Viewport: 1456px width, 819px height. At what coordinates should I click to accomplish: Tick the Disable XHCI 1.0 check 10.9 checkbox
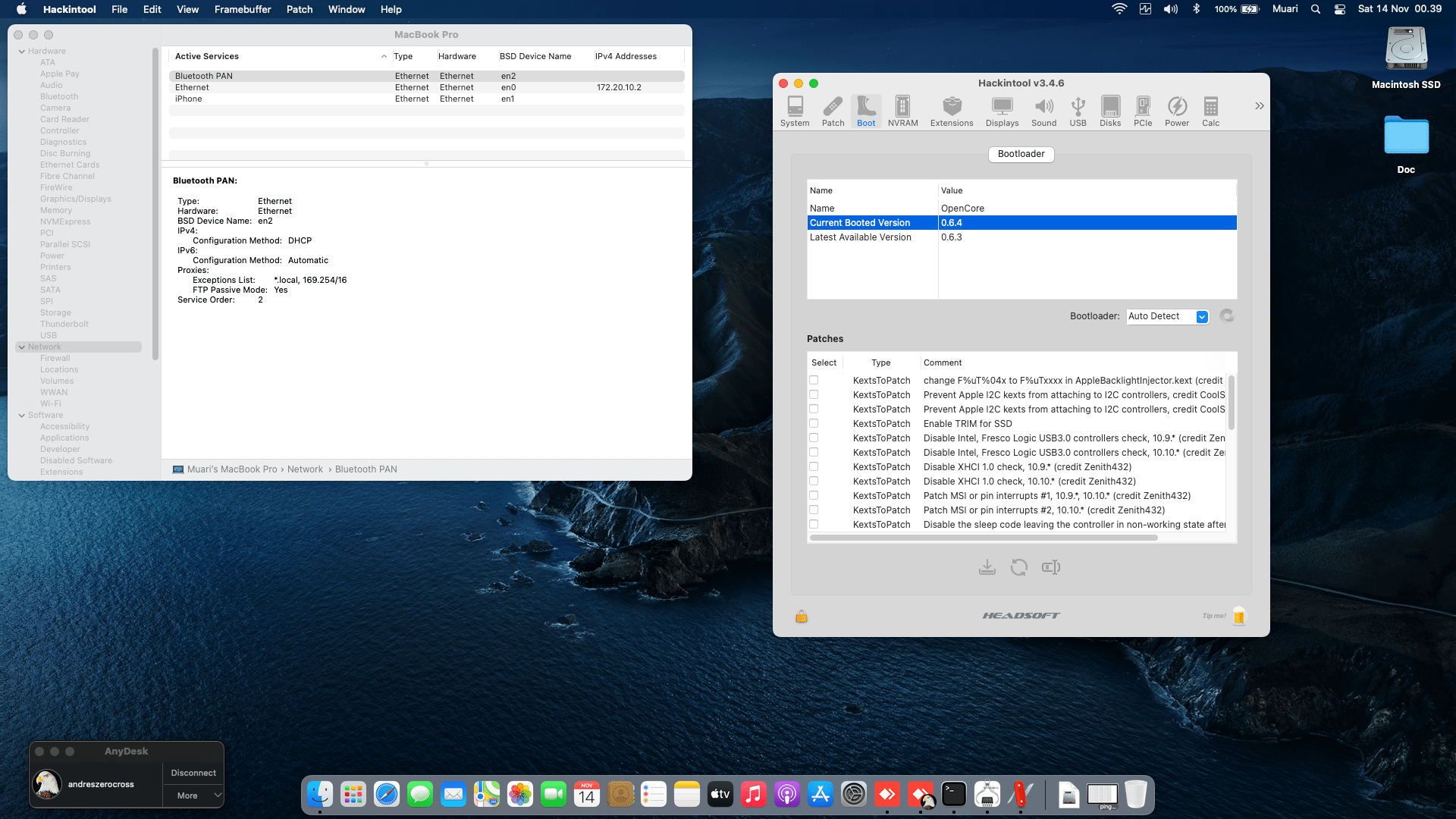pyautogui.click(x=814, y=466)
